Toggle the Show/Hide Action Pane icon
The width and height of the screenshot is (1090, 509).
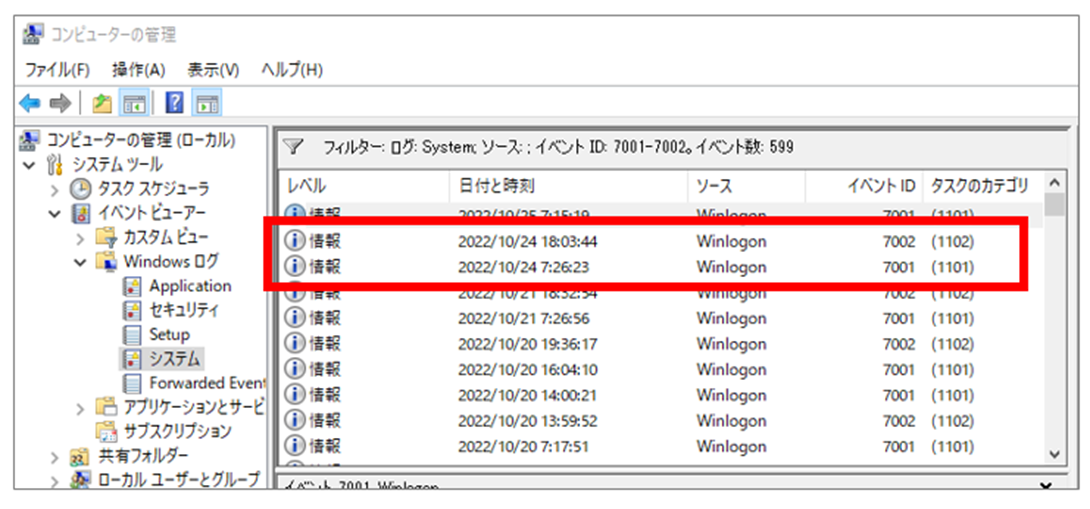click(207, 104)
